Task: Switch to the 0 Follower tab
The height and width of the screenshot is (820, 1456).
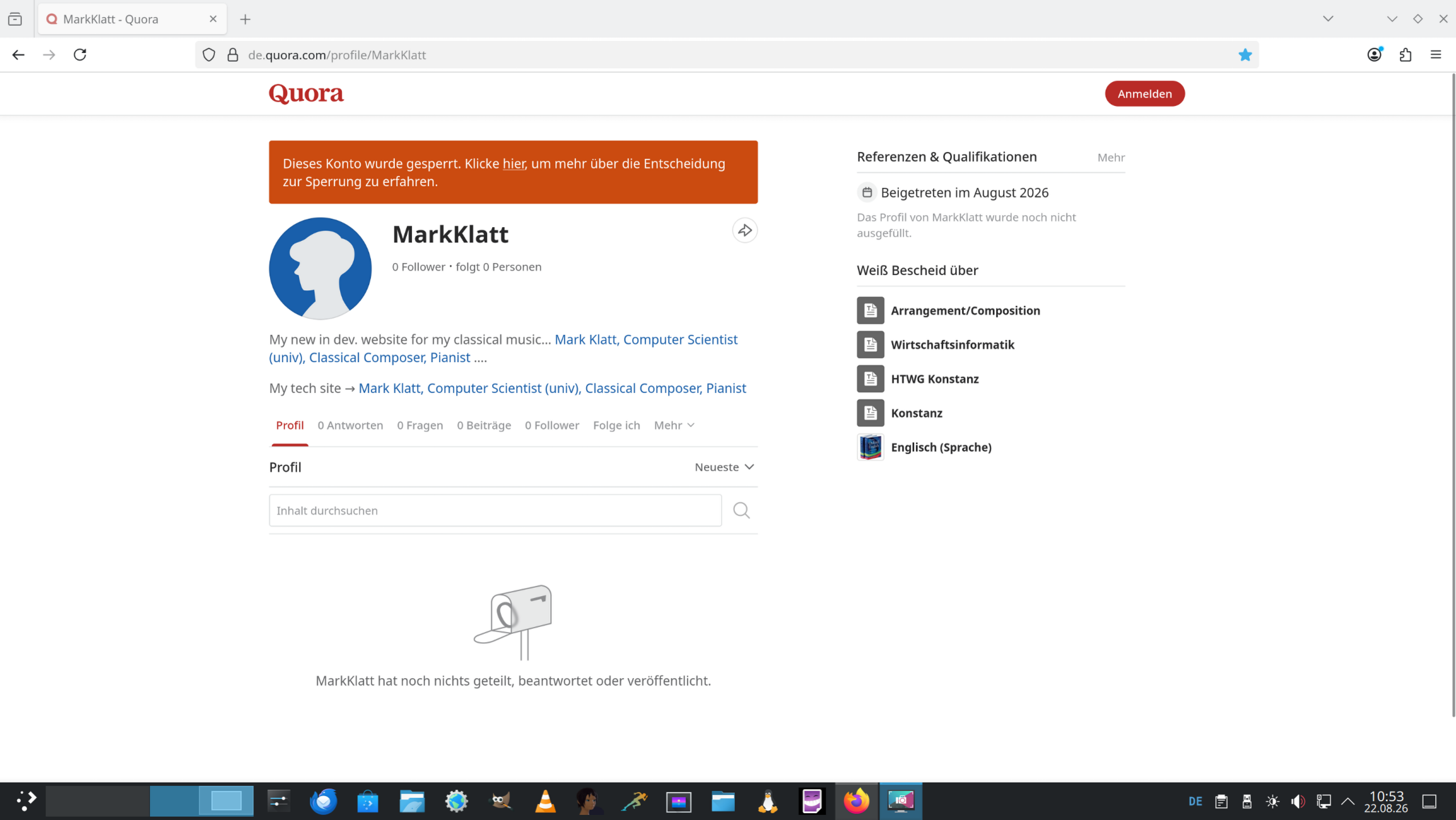Action: (552, 425)
